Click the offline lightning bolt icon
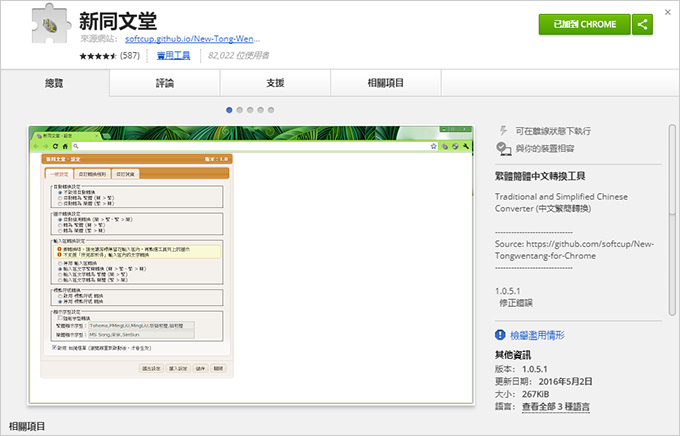 coord(503,131)
